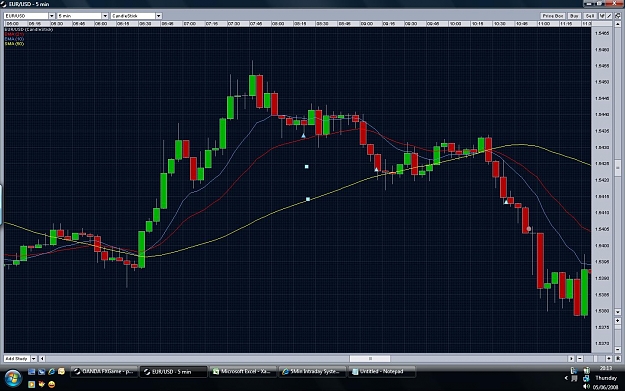The image size is (625, 391).
Task: Switch to Untitled - Notepad taskbar window
Action: click(x=382, y=371)
